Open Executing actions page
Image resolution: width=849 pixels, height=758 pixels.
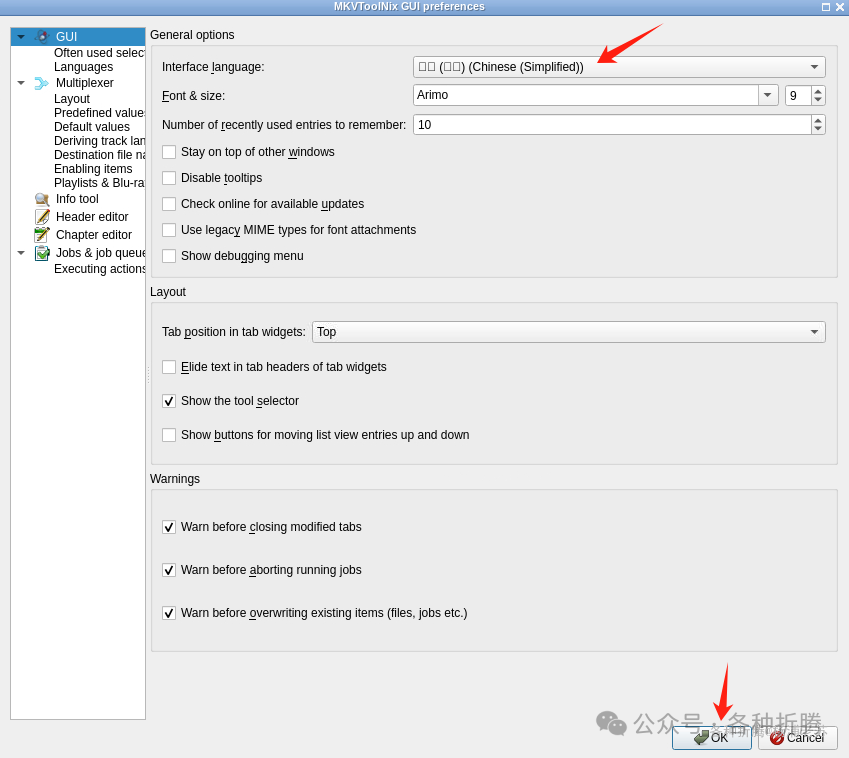click(99, 269)
